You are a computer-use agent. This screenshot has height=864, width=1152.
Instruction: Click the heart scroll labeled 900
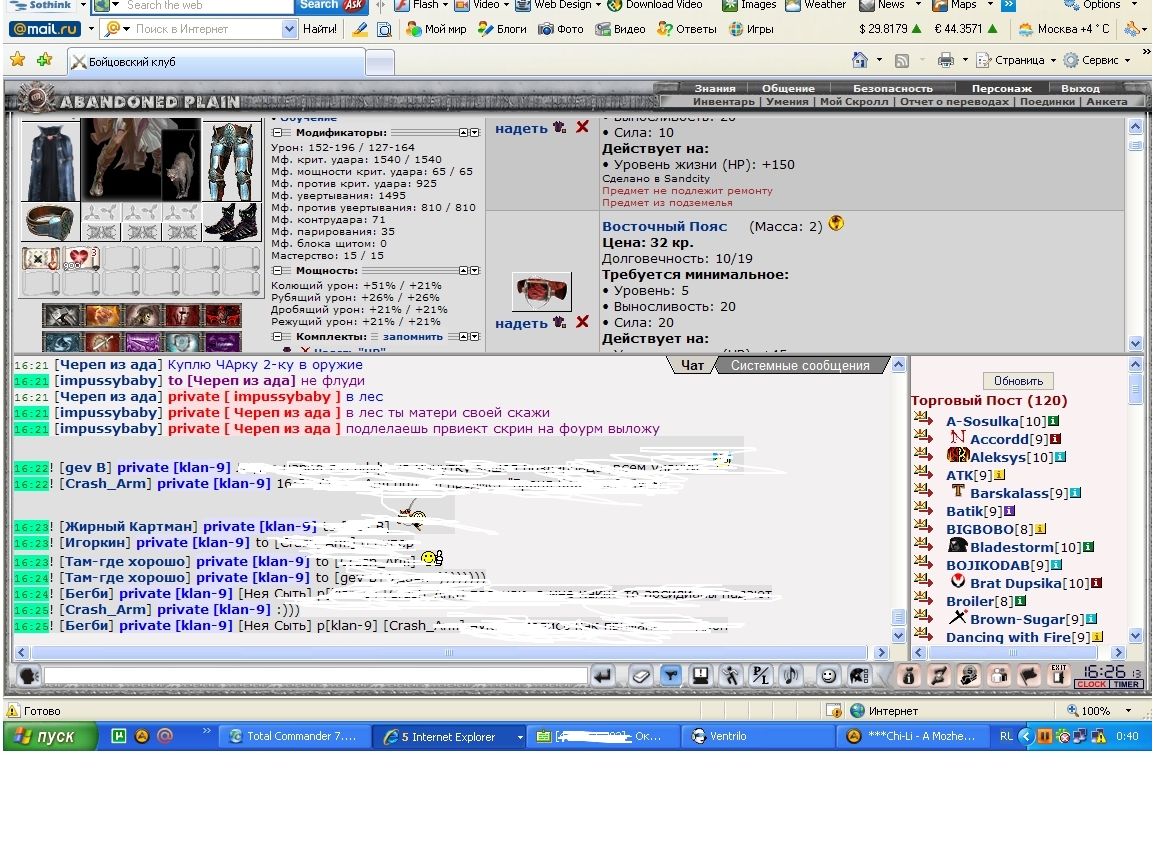click(x=81, y=259)
